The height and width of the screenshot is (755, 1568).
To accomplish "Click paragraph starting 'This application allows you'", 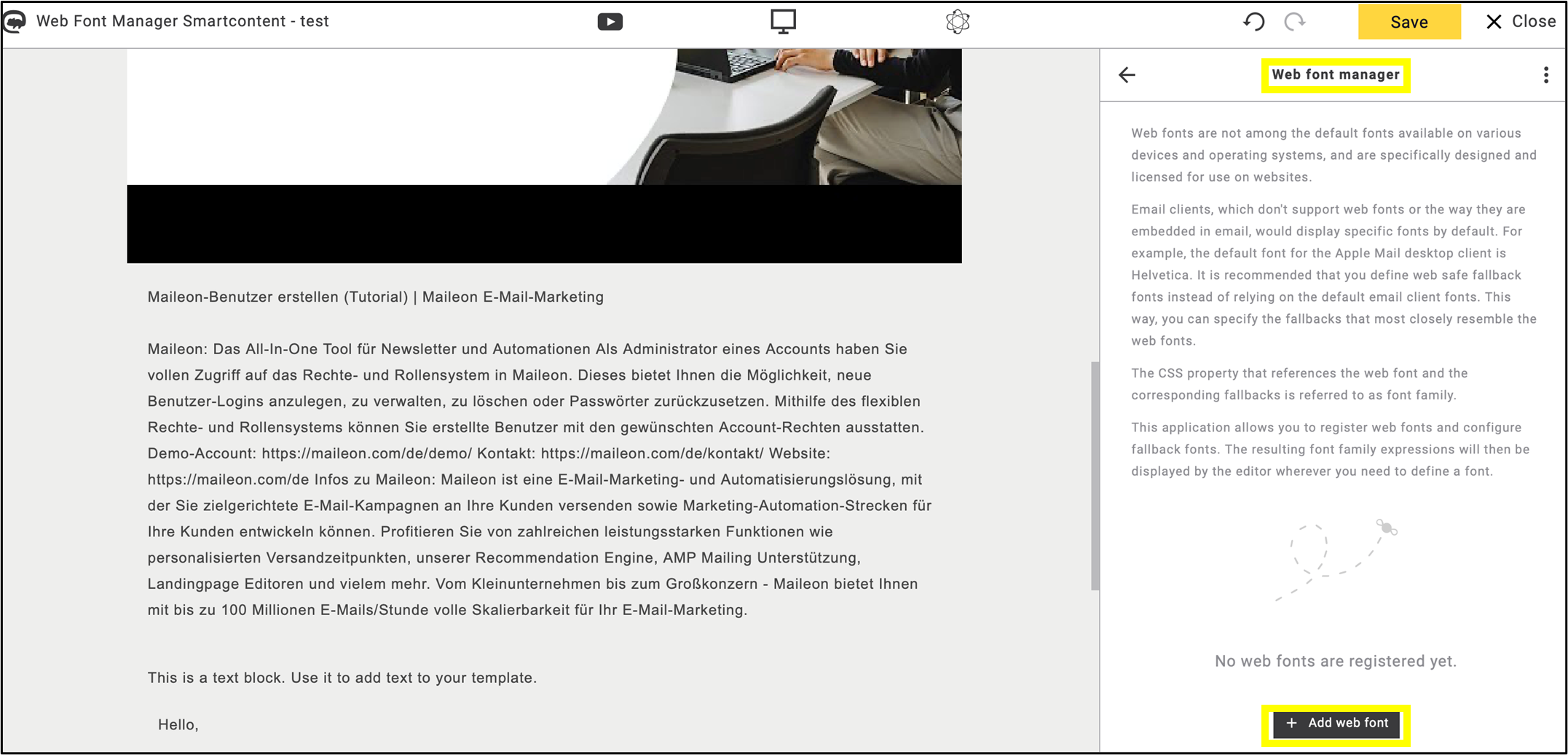I will [x=1331, y=449].
